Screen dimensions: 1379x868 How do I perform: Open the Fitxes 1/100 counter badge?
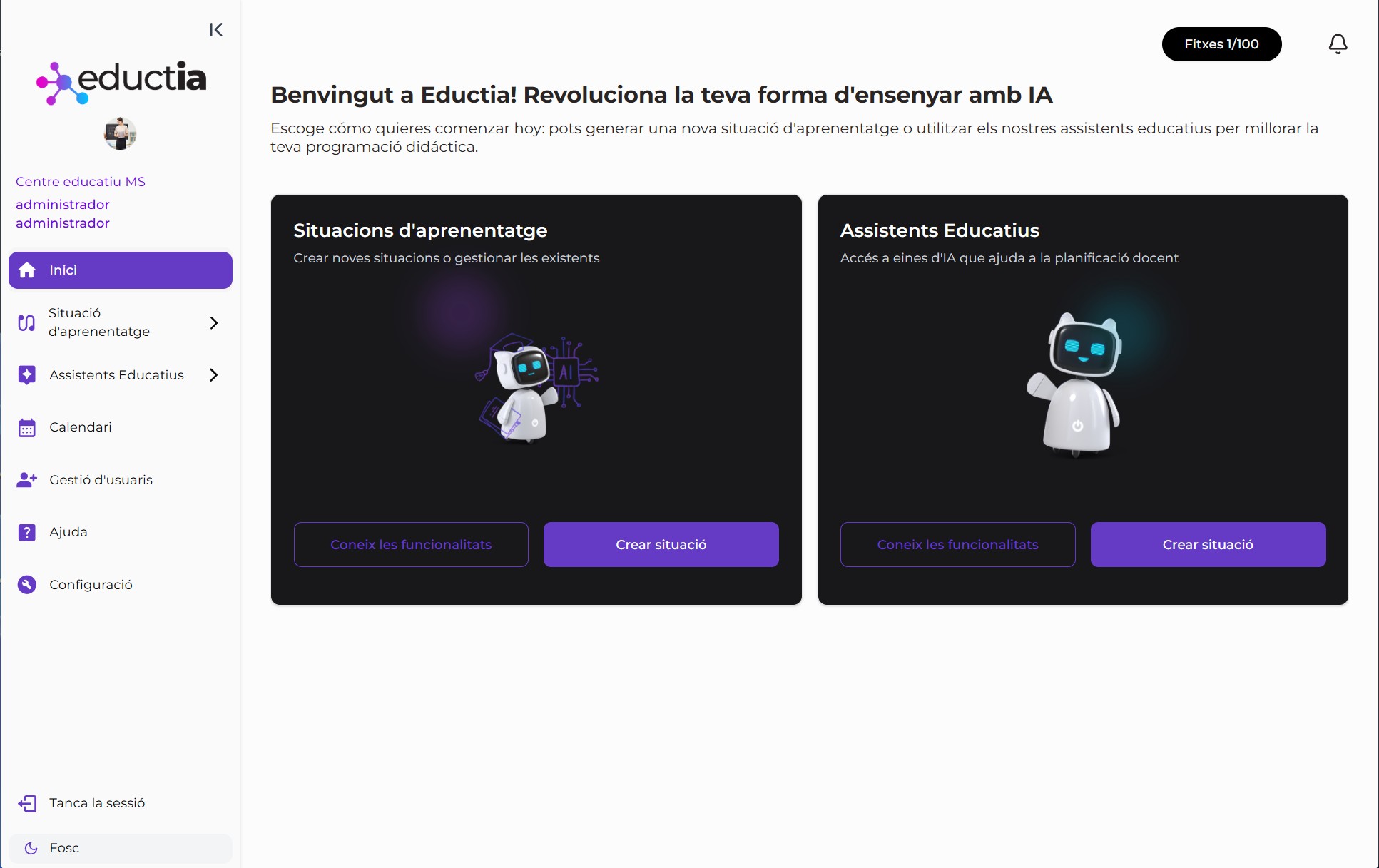pos(1221,44)
